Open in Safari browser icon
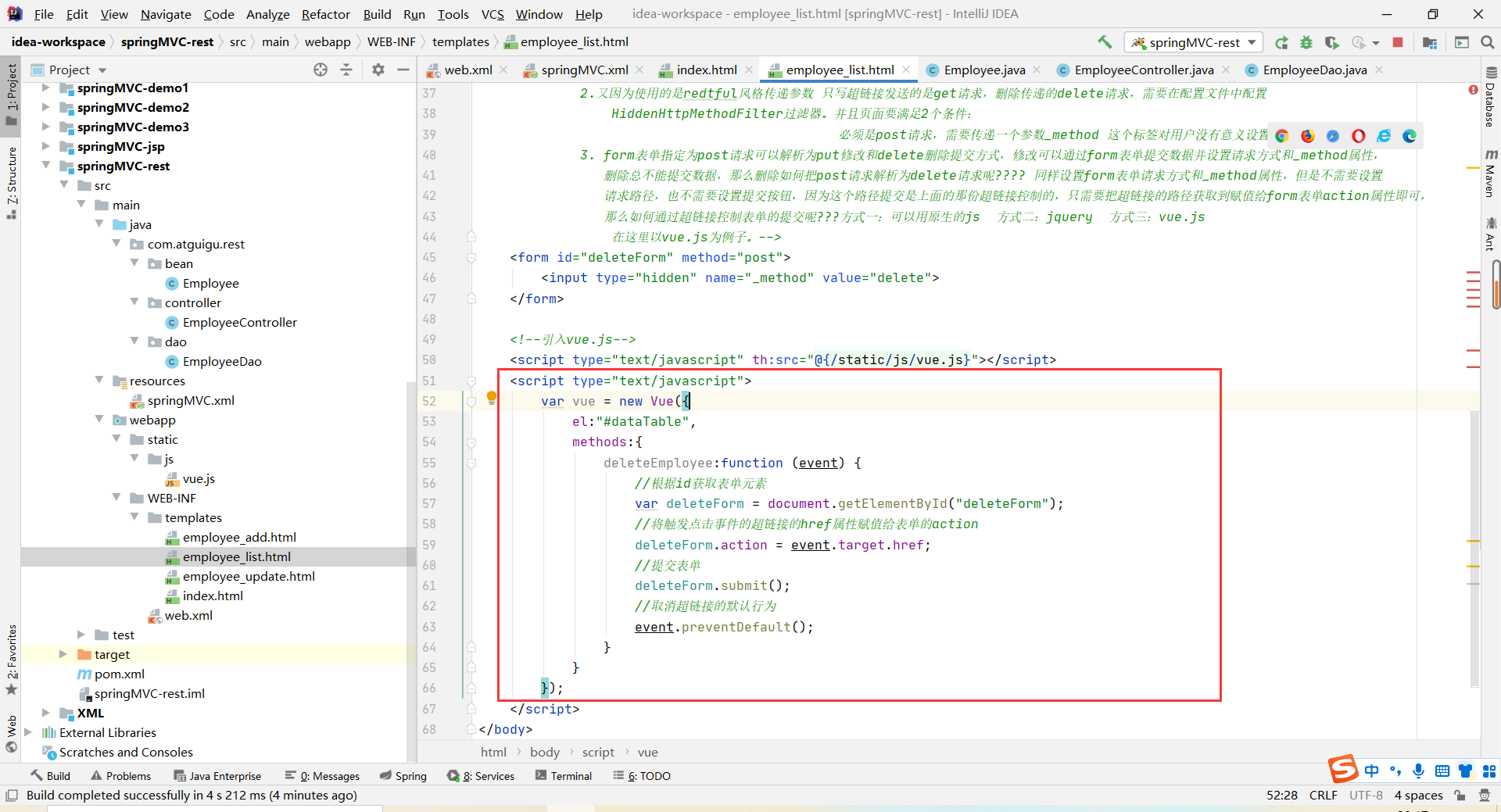The height and width of the screenshot is (812, 1501). pyautogui.click(x=1333, y=136)
